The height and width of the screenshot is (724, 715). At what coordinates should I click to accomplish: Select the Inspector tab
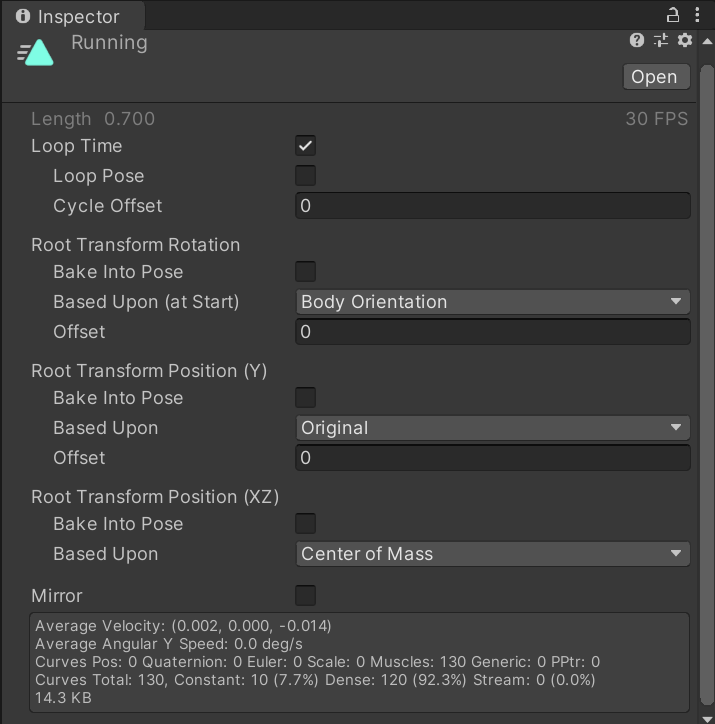pyautogui.click(x=74, y=16)
